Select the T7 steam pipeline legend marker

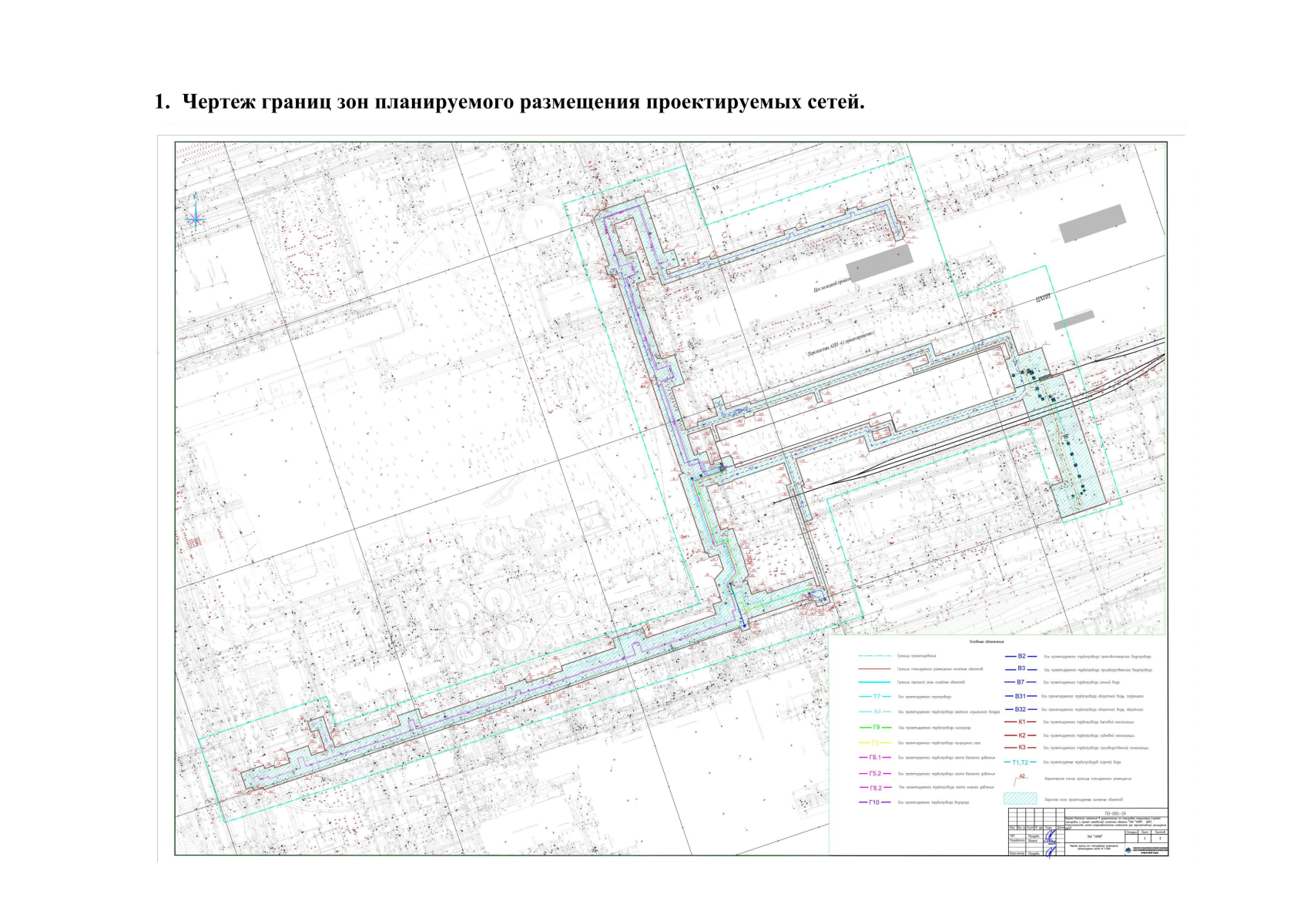point(876,696)
